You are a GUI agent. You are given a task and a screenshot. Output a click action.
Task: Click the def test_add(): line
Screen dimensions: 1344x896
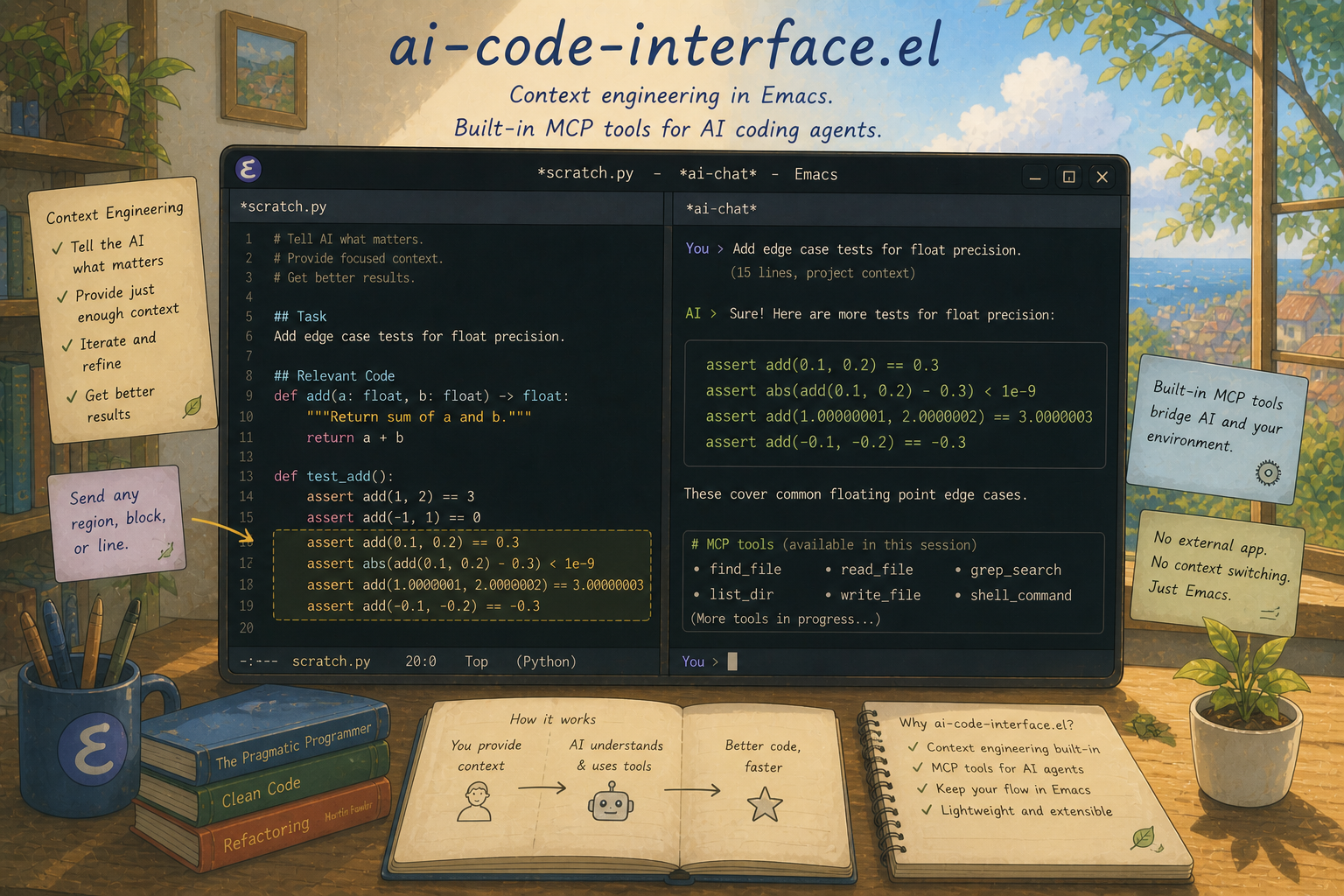333,476
